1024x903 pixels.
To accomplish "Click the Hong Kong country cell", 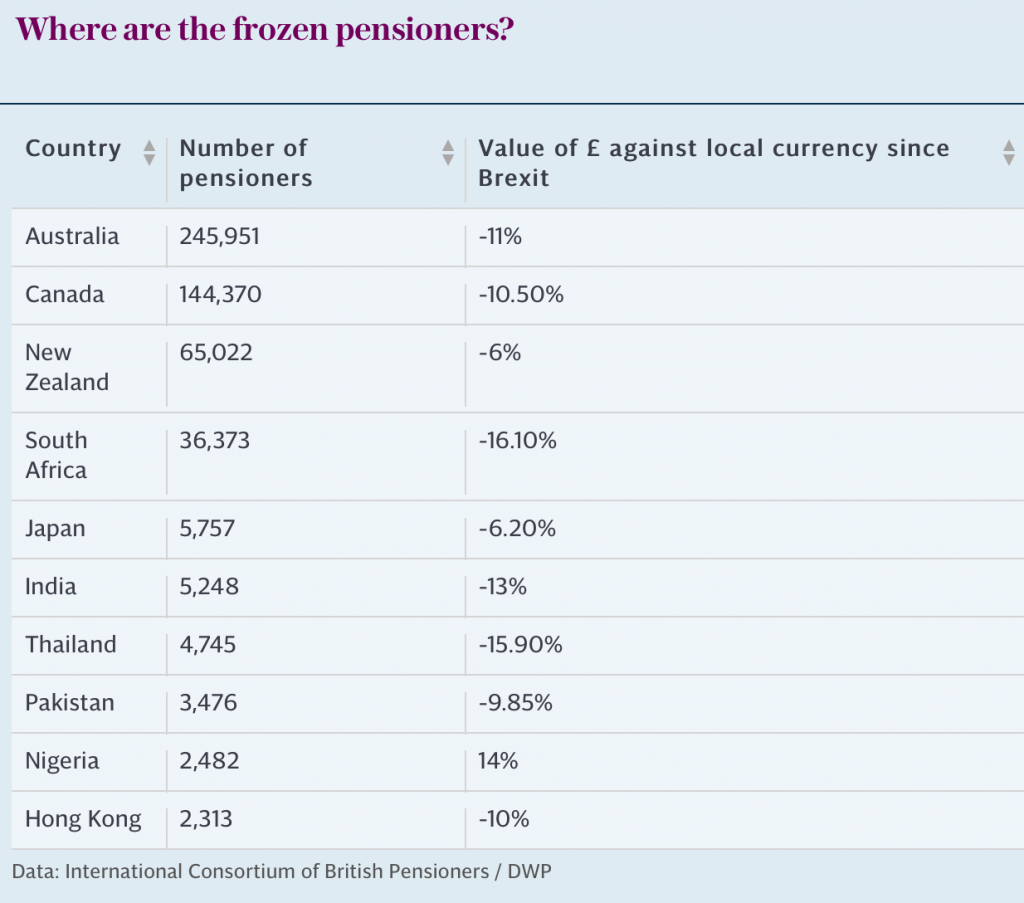I will coord(83,820).
